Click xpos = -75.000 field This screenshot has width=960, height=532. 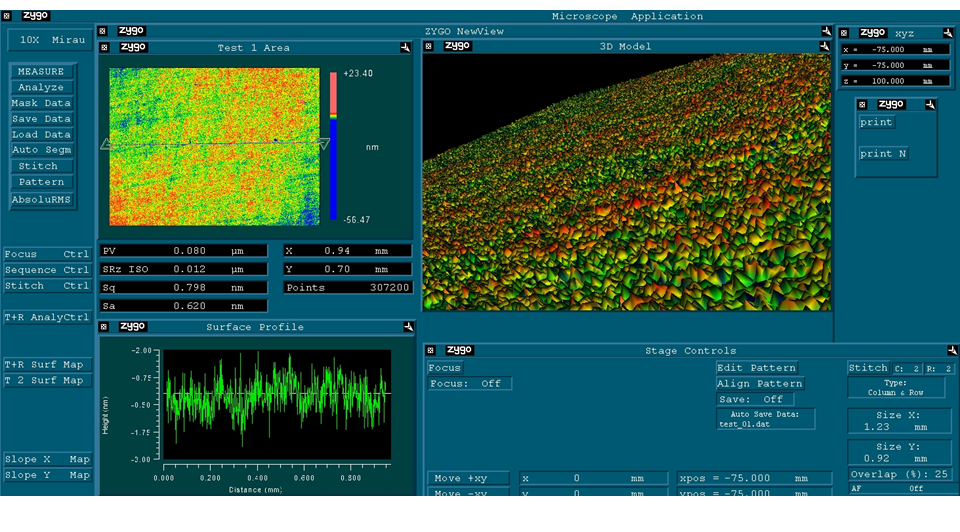coord(754,478)
